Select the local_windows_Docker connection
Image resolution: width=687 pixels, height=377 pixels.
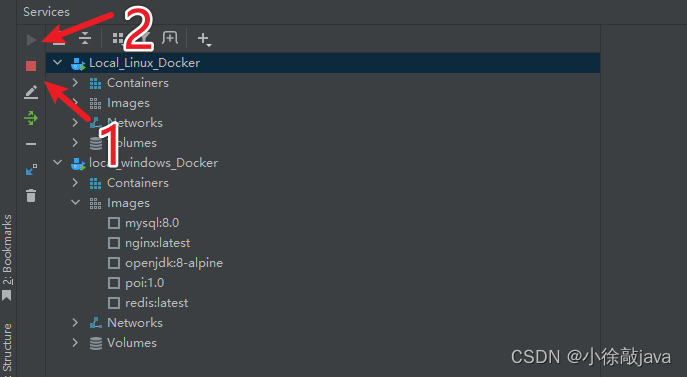point(153,163)
